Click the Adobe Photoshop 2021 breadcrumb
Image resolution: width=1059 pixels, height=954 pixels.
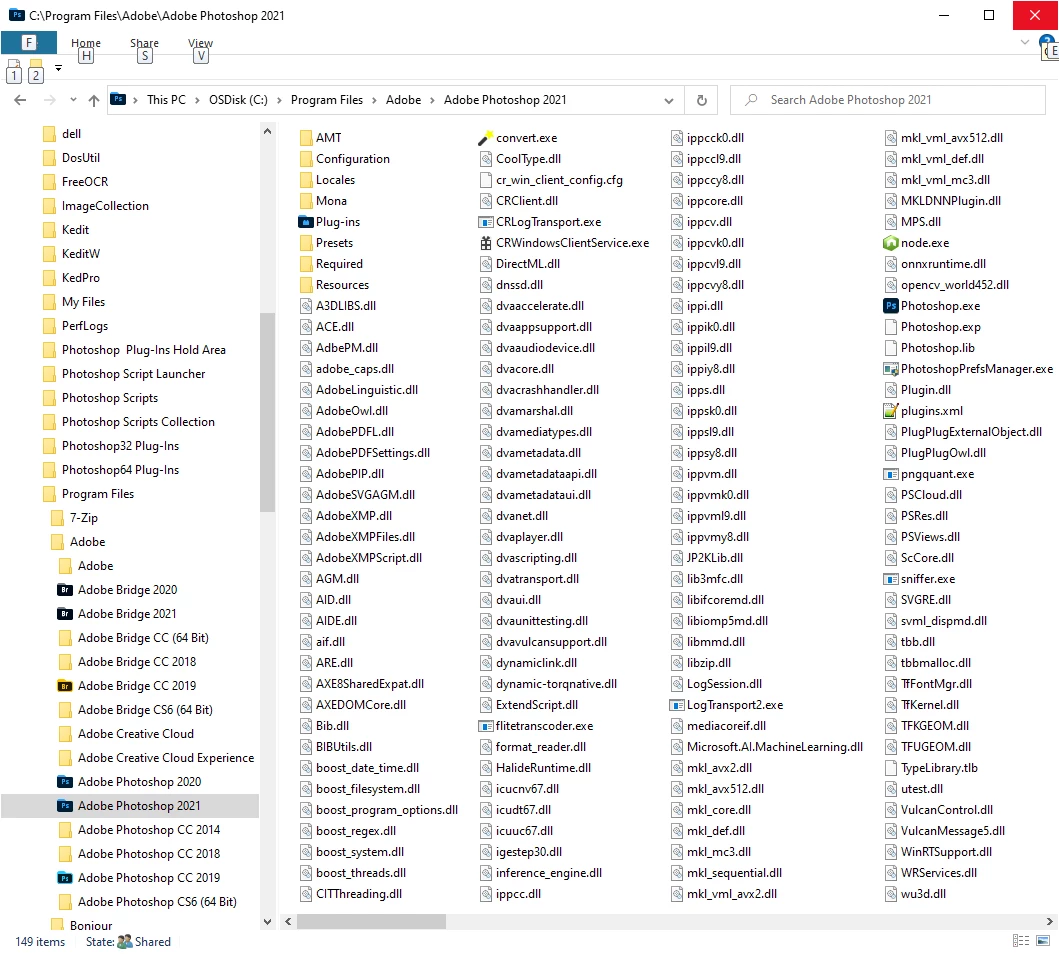point(505,100)
